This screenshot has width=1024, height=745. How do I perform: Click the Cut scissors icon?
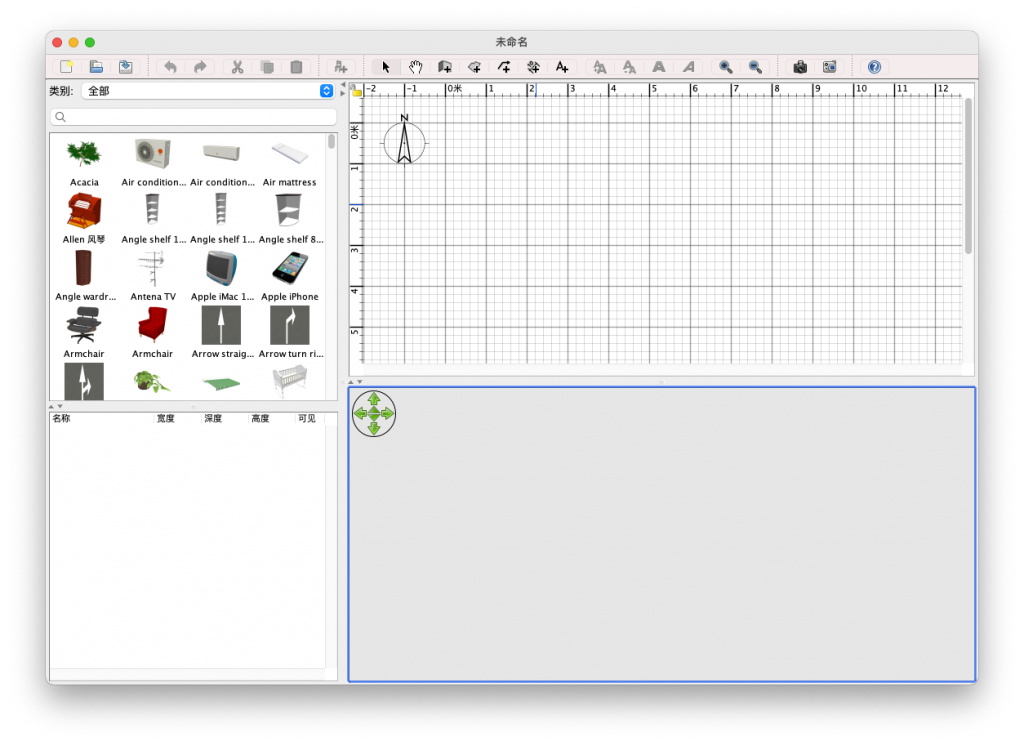(x=237, y=67)
